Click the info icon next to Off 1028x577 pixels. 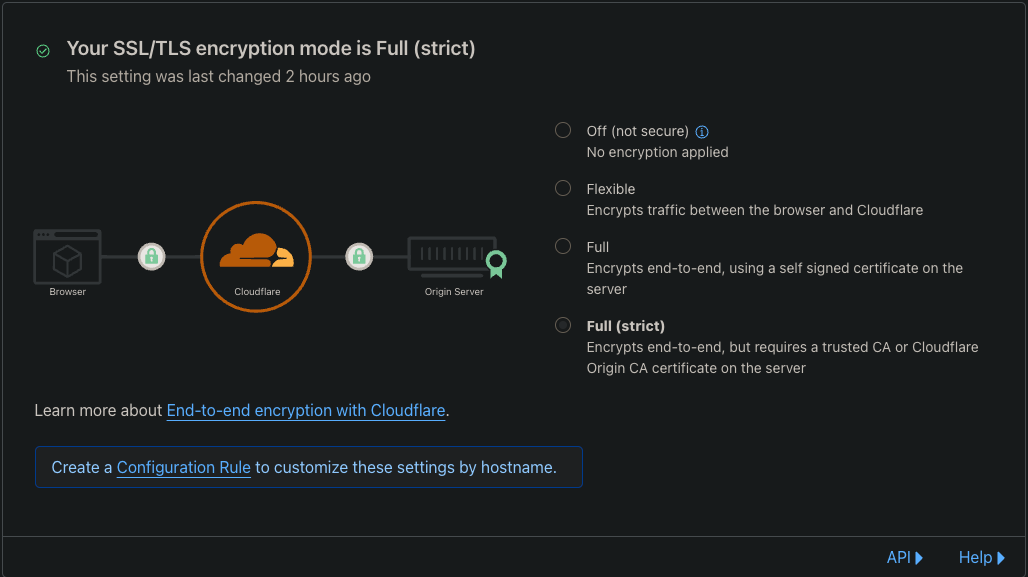click(x=702, y=132)
